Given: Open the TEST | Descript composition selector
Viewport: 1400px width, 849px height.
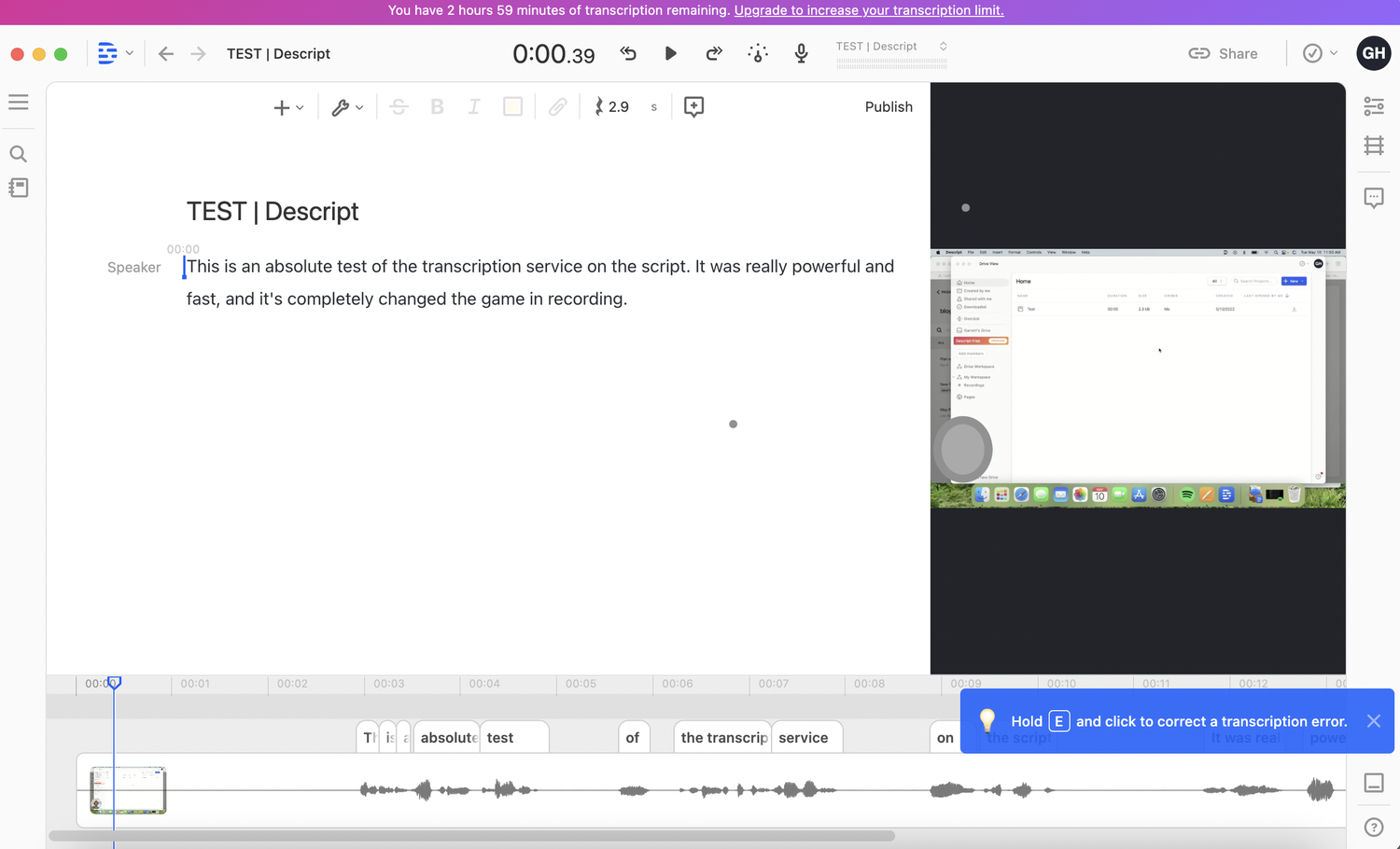Looking at the screenshot, I should pos(891,47).
